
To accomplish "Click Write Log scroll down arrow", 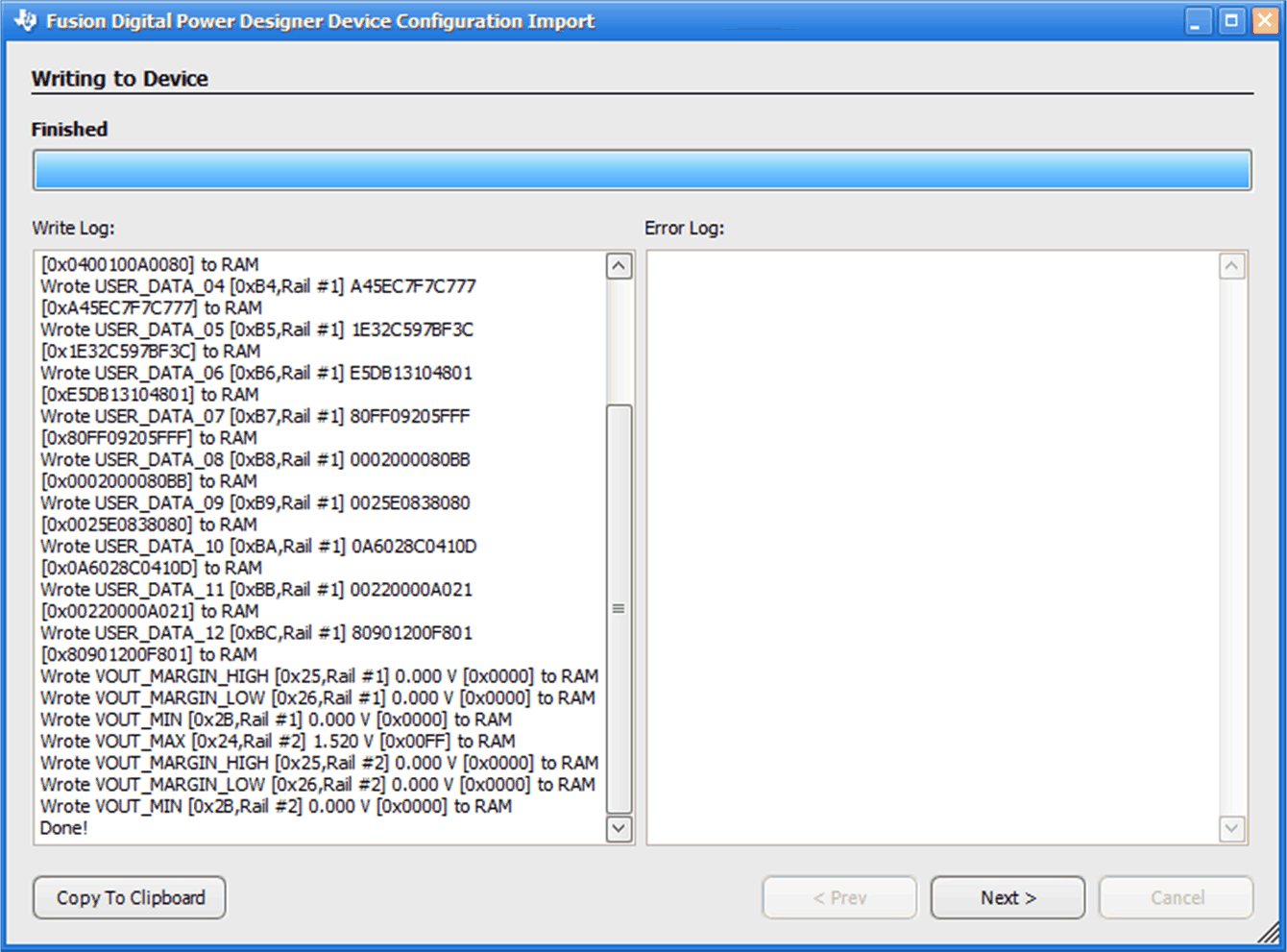I will tap(619, 828).
